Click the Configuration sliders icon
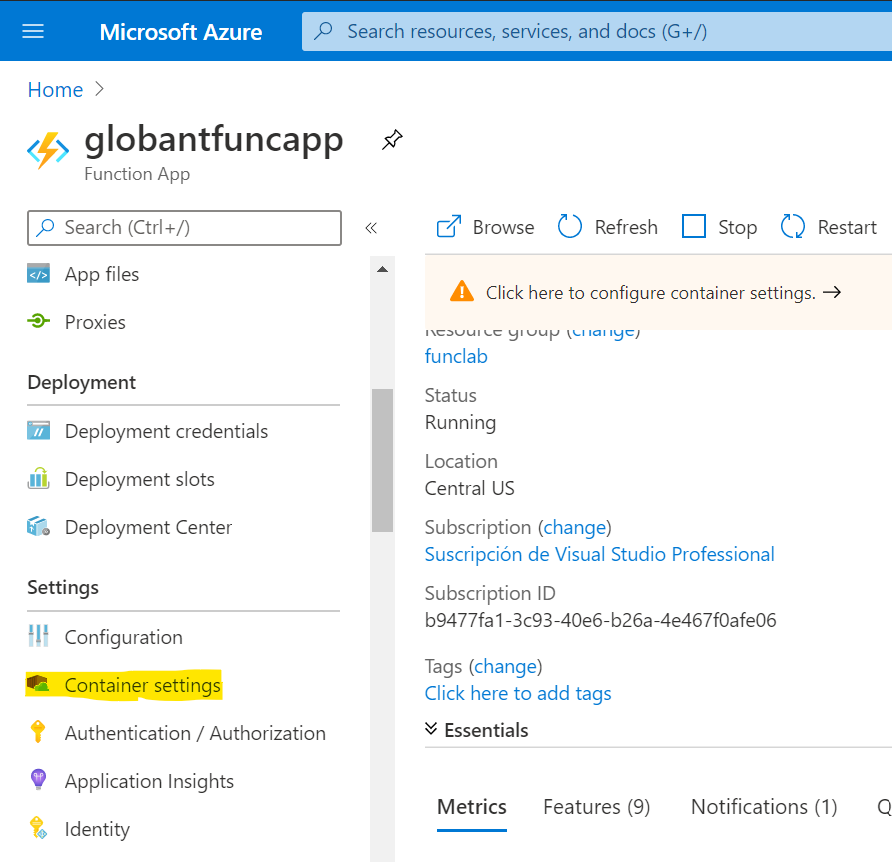 point(38,636)
